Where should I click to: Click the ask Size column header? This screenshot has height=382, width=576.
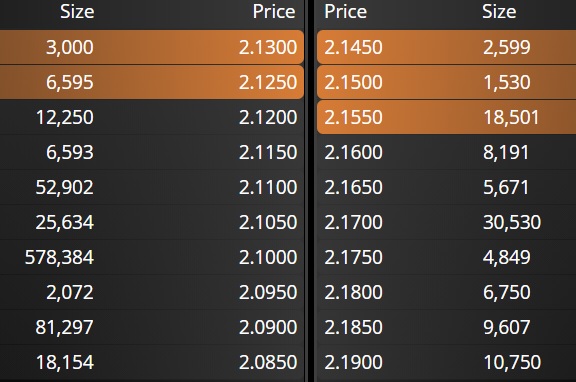pos(499,12)
